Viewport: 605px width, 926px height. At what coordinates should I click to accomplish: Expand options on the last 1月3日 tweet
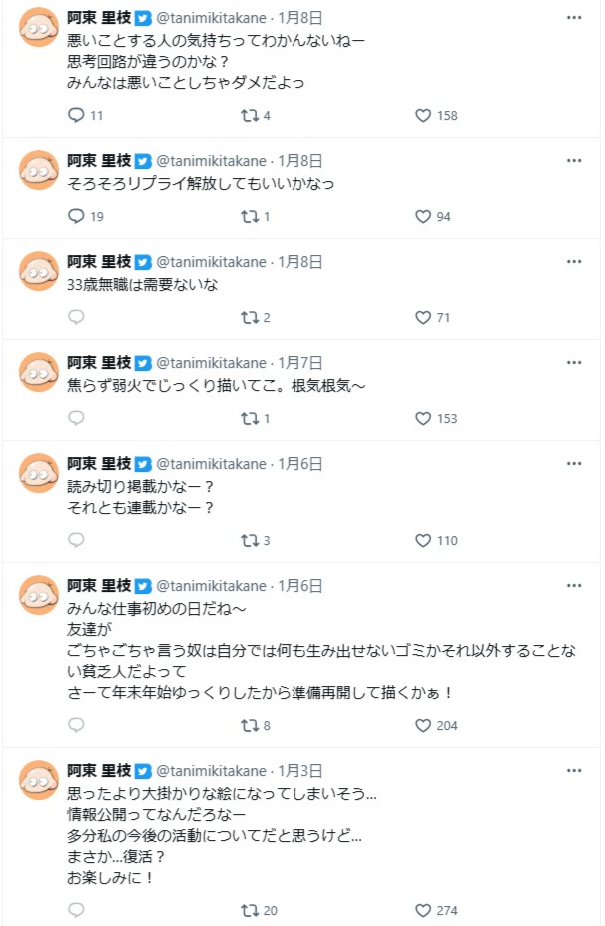[x=574, y=771]
